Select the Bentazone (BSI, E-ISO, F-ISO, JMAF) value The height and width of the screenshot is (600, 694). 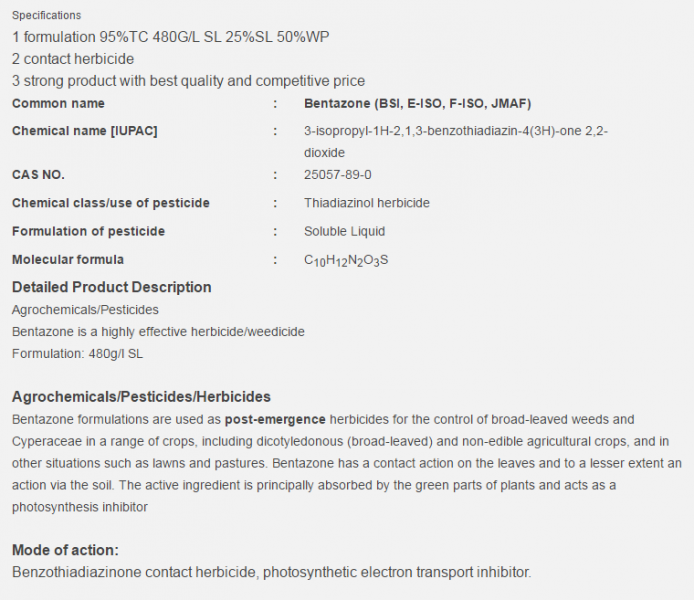coord(417,104)
